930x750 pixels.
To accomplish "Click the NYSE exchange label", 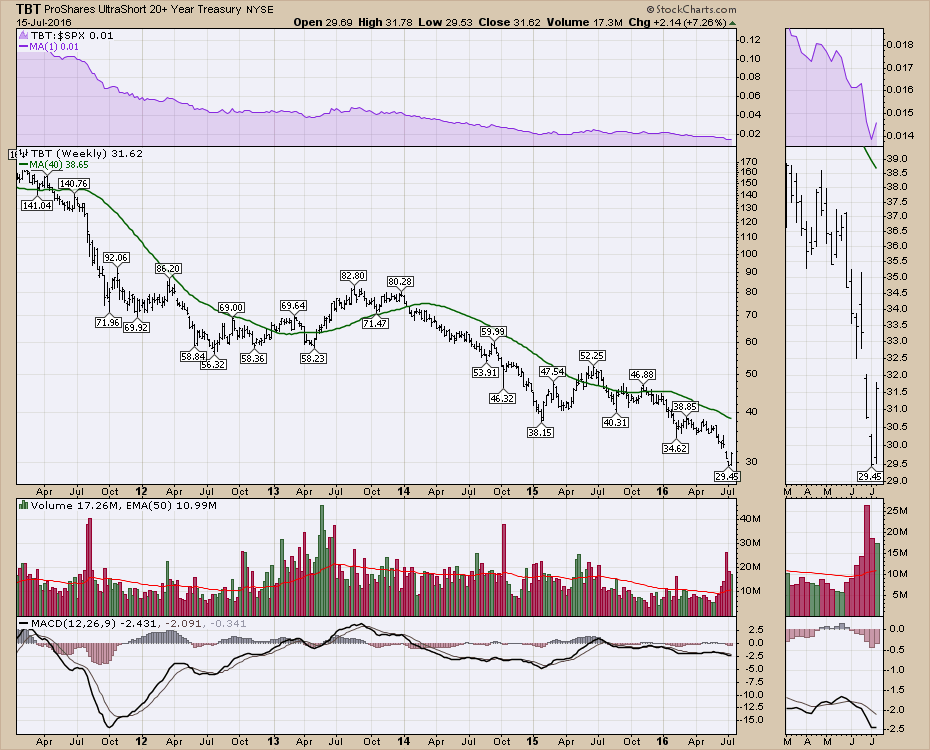I will (260, 10).
